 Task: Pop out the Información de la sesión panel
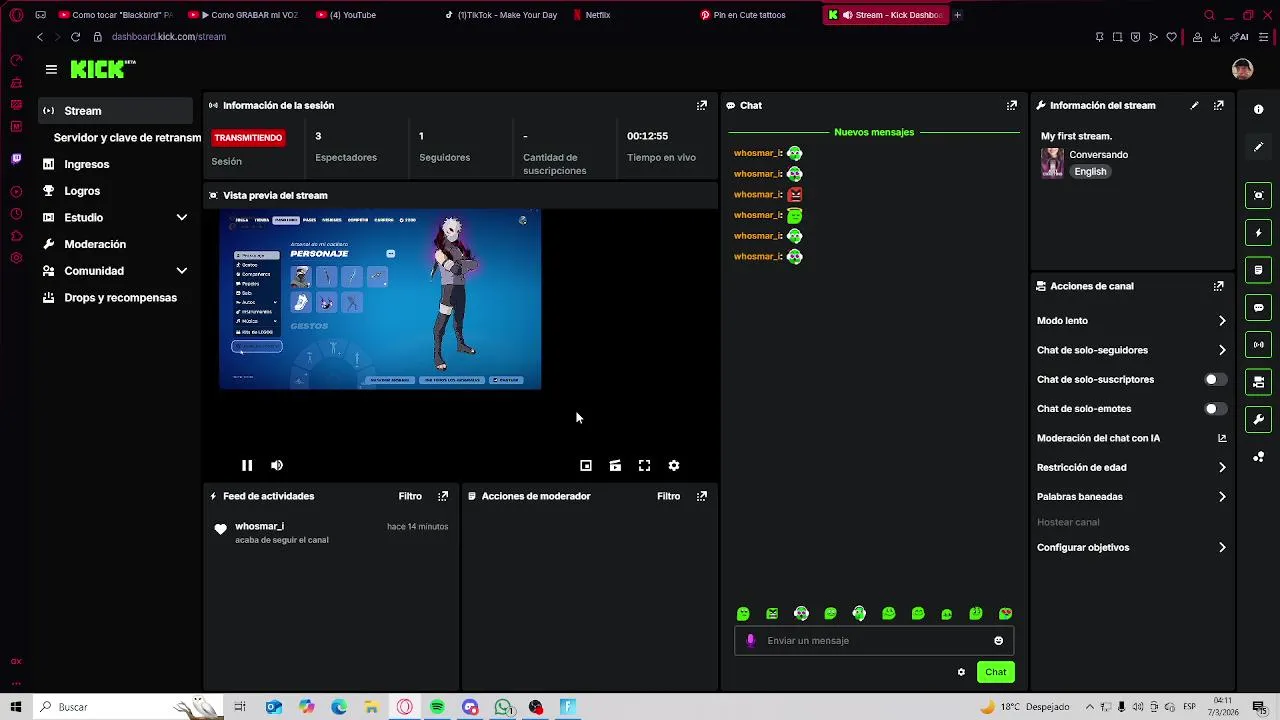(702, 105)
